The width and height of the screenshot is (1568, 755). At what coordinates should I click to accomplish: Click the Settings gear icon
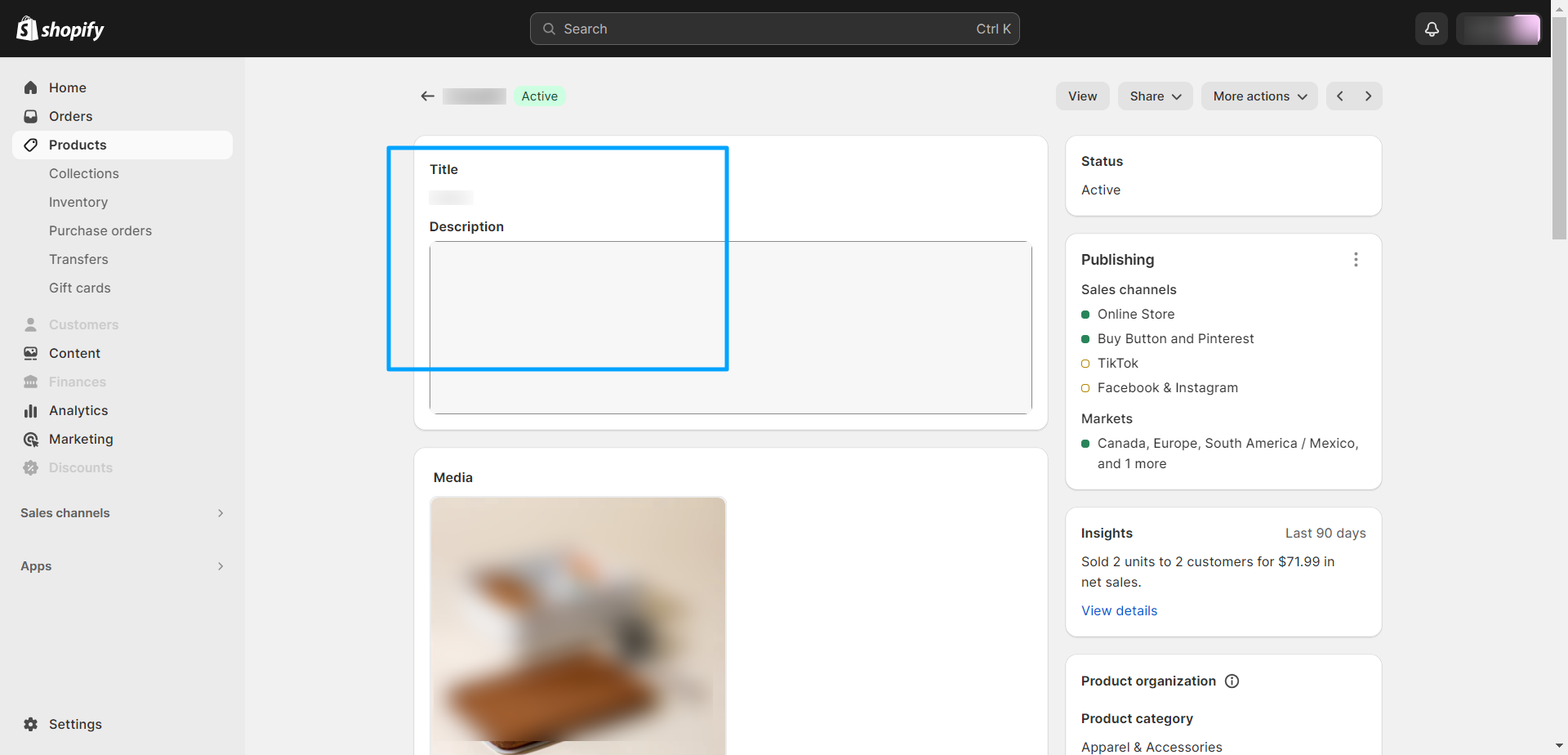coord(31,724)
